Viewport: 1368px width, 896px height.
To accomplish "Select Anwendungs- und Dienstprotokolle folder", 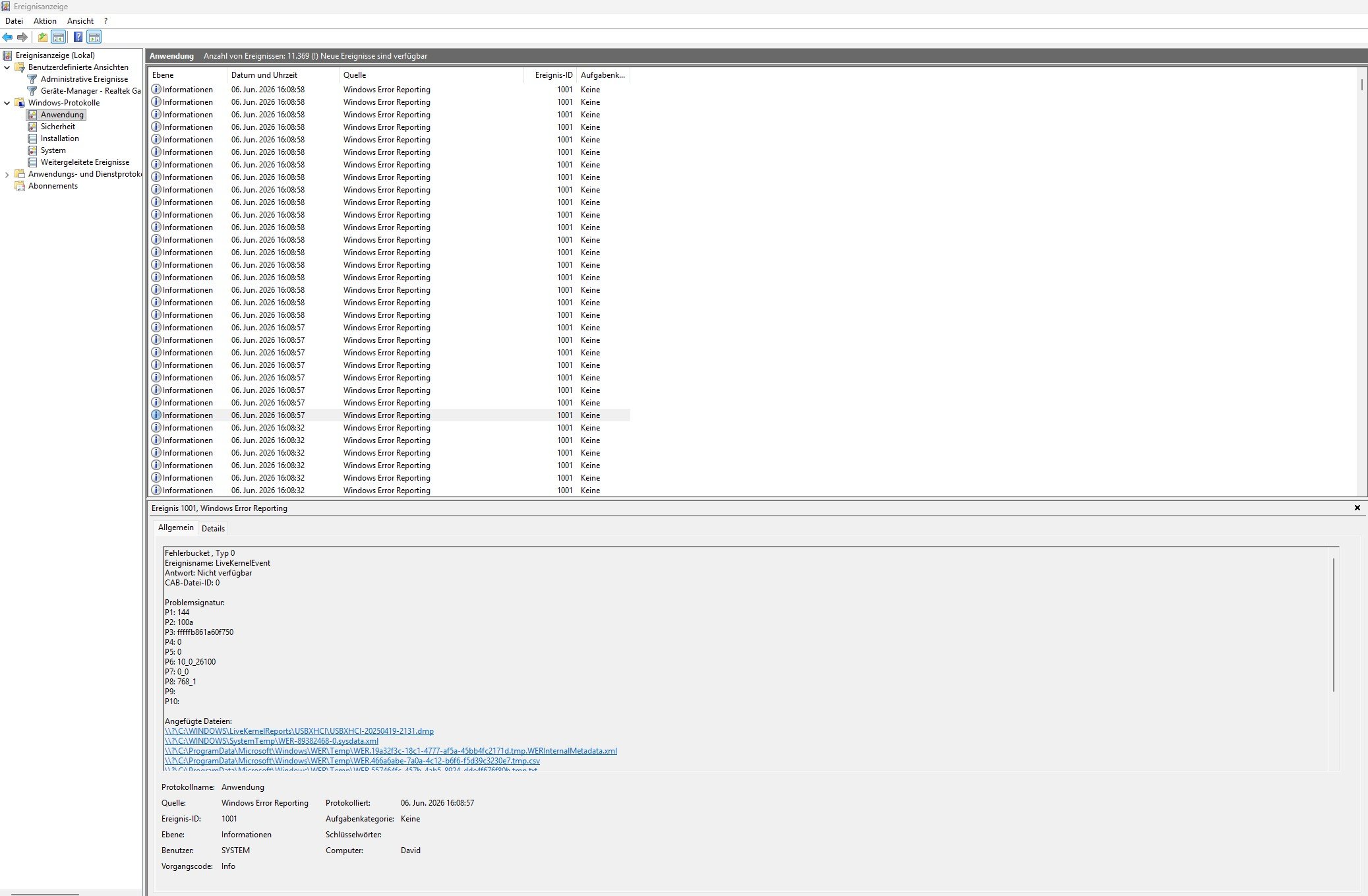I will coord(84,174).
